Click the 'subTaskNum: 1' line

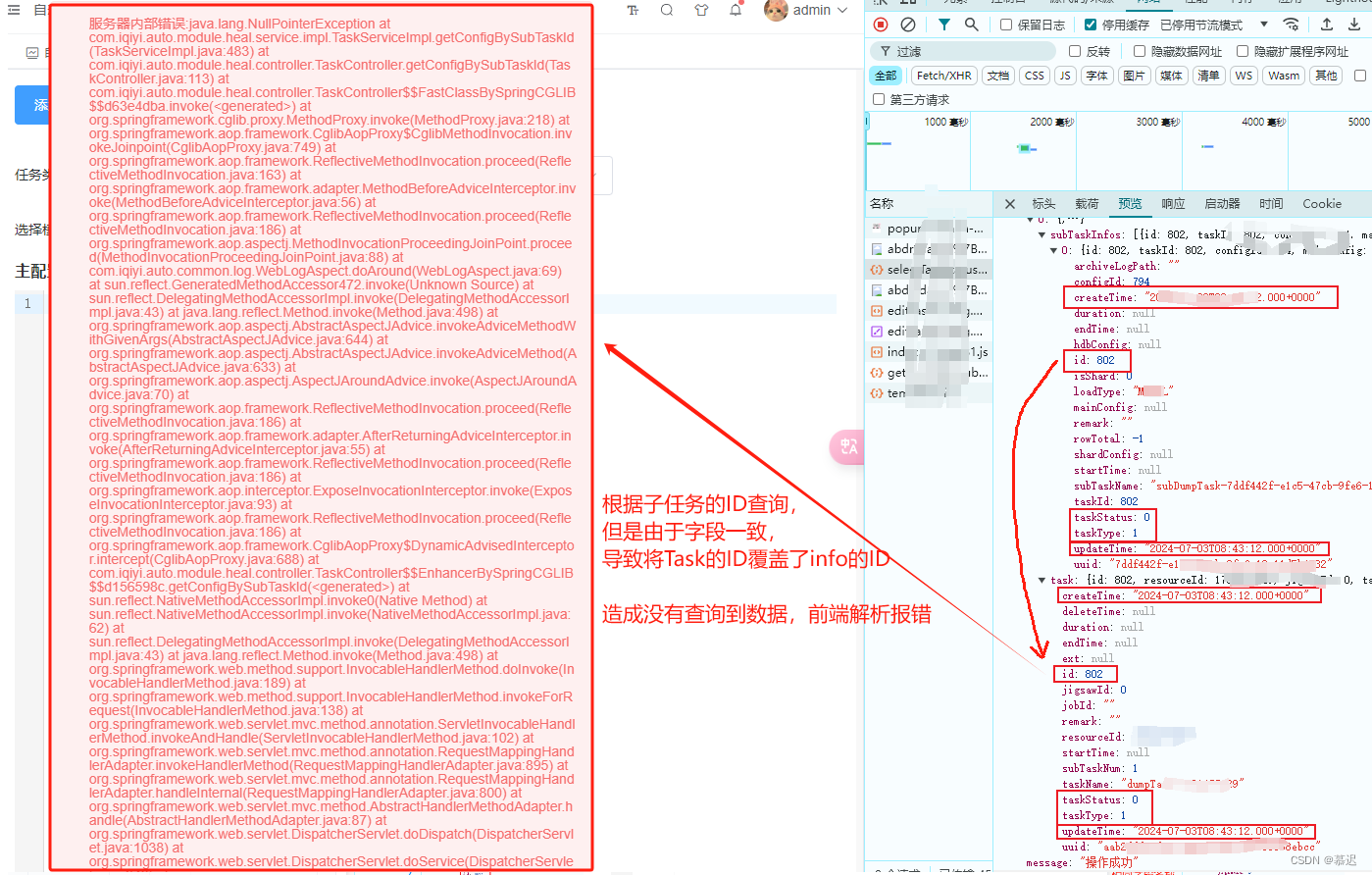1099,768
